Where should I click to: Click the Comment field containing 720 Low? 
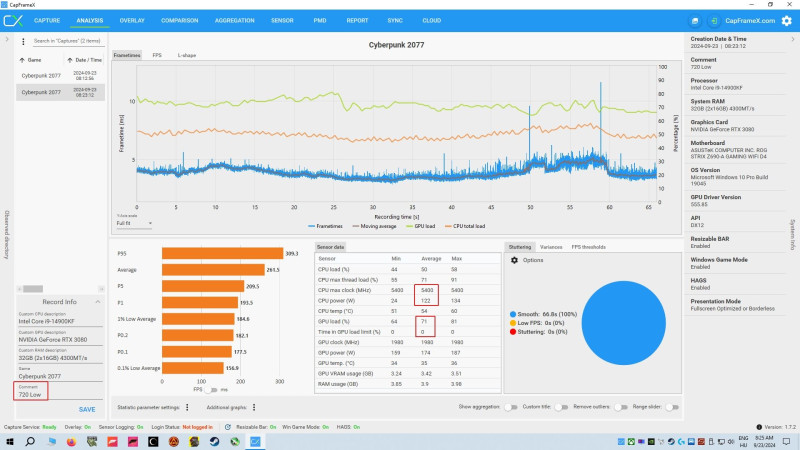coord(60,394)
